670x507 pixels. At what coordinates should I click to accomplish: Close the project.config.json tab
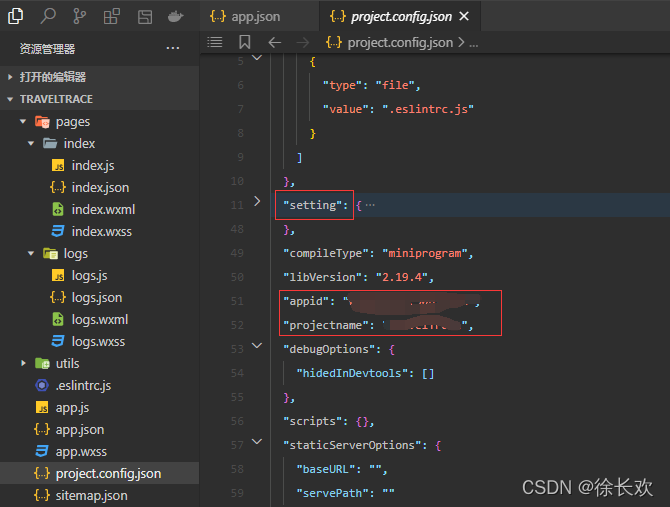[x=464, y=16]
